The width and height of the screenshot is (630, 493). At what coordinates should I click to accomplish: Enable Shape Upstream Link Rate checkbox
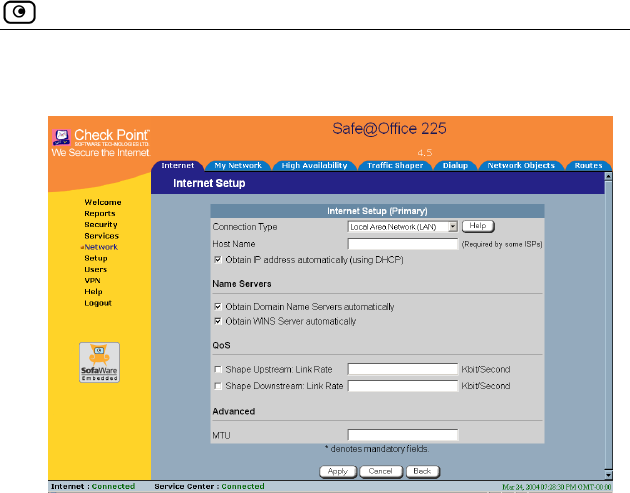tap(218, 369)
